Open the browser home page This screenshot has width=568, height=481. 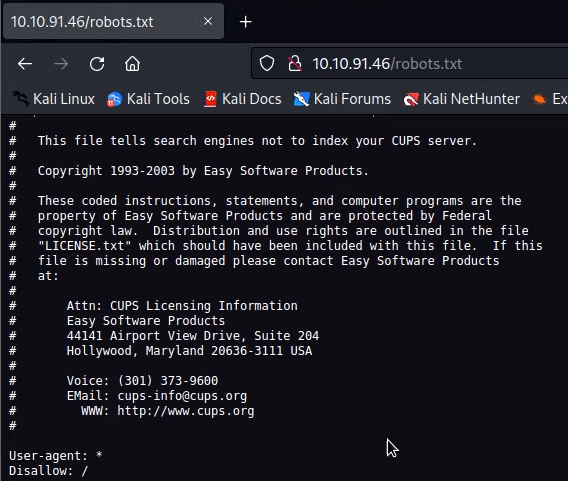click(132, 64)
